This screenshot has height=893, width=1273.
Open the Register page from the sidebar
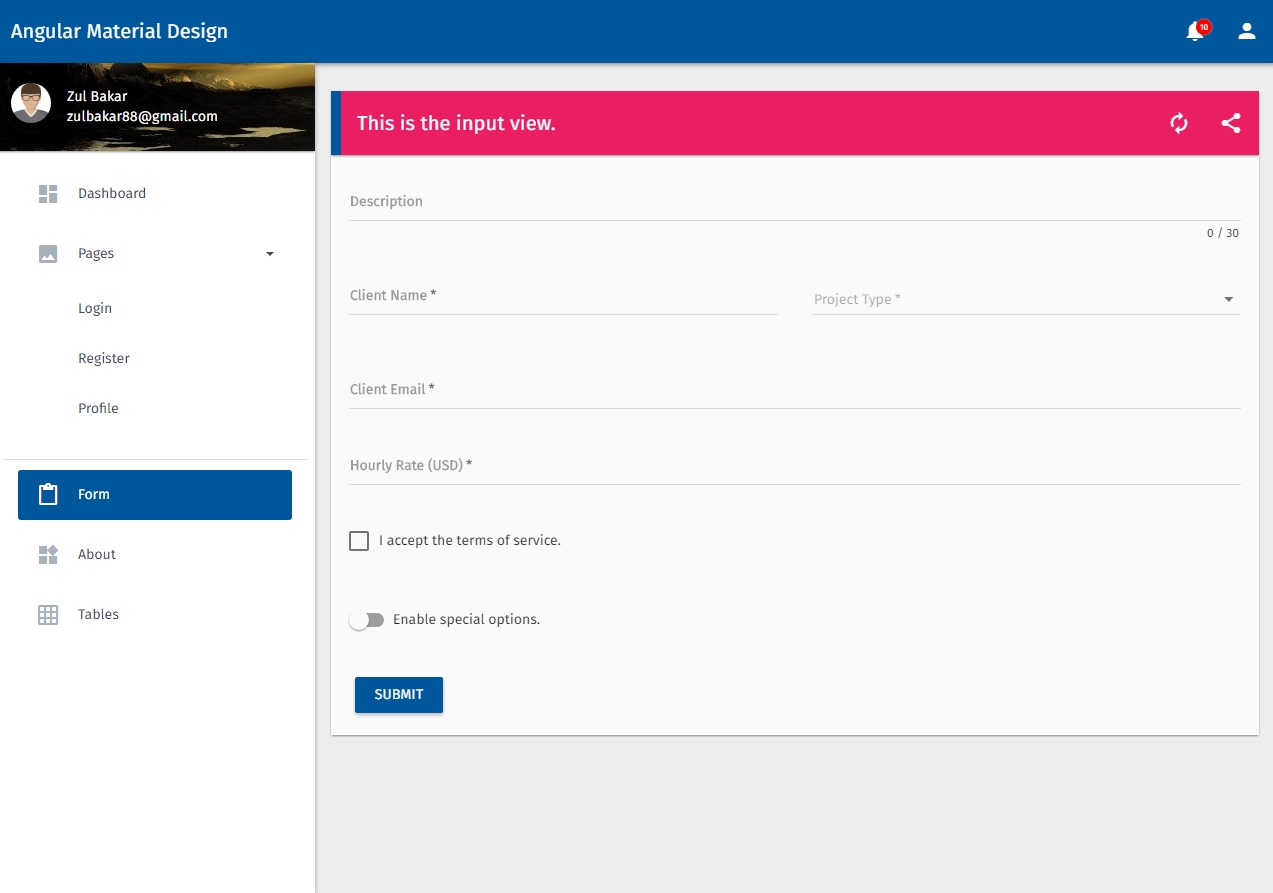coord(103,358)
